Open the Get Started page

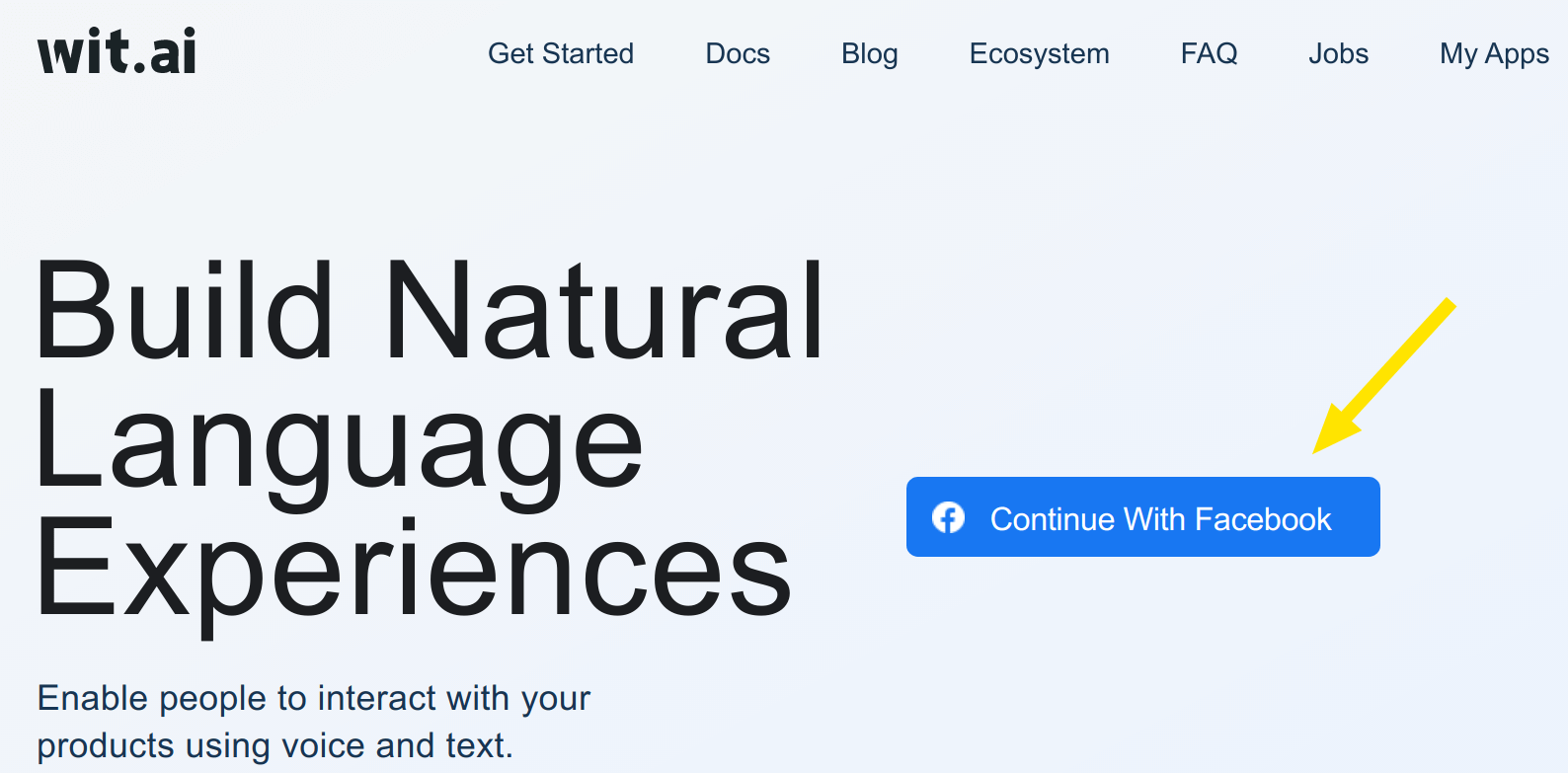(561, 53)
